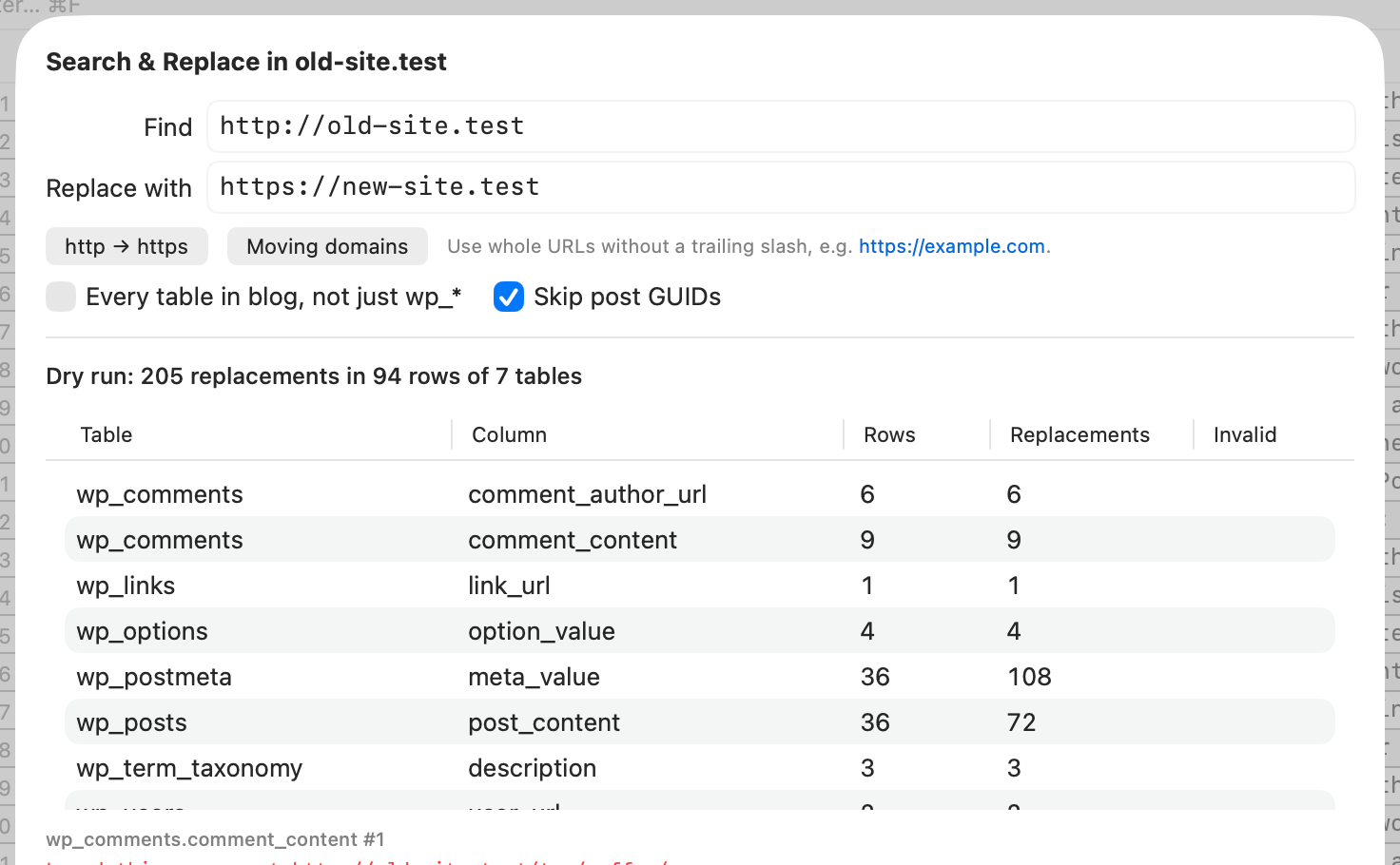1400x865 pixels.
Task: Sort by the Column header
Action: click(x=509, y=434)
